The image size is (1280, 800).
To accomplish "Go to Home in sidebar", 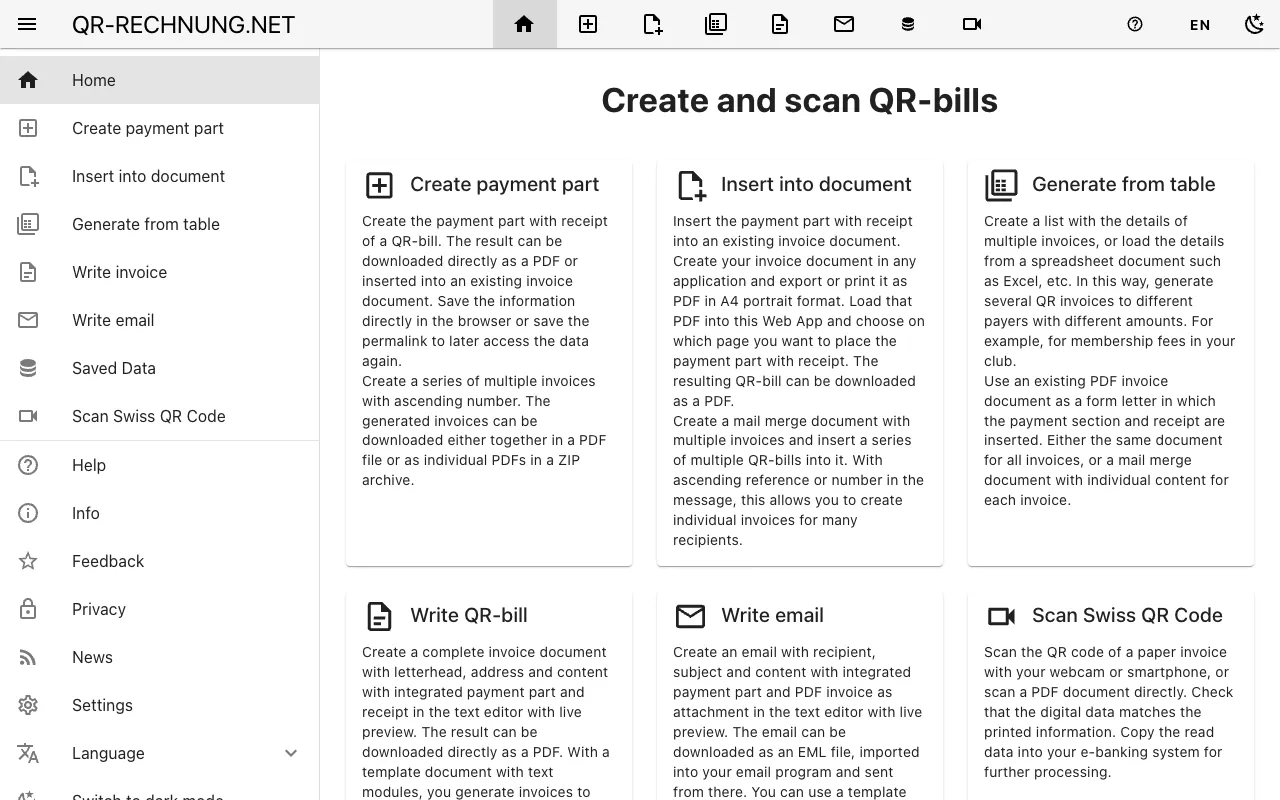I will point(160,80).
